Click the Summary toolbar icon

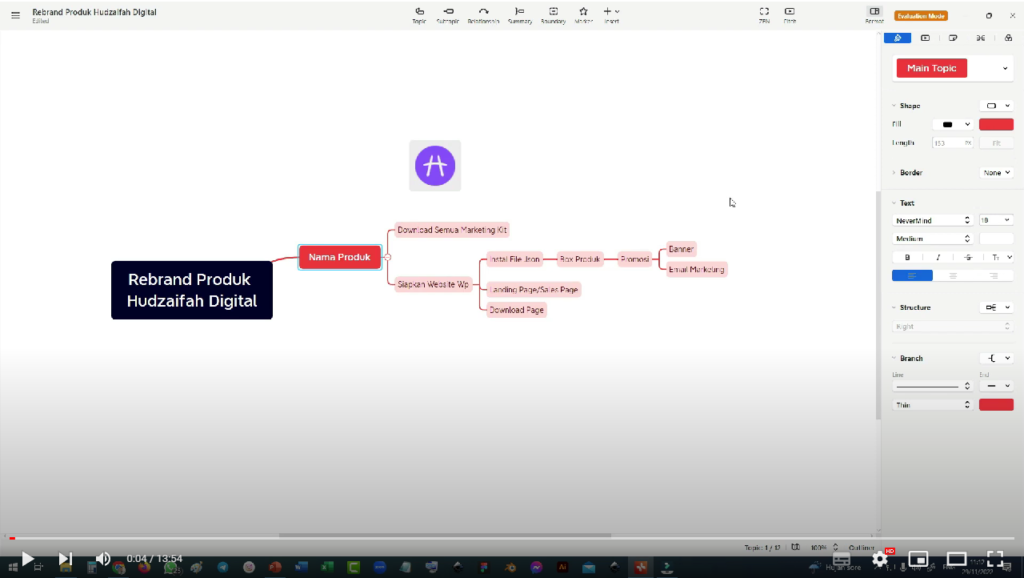(x=519, y=12)
